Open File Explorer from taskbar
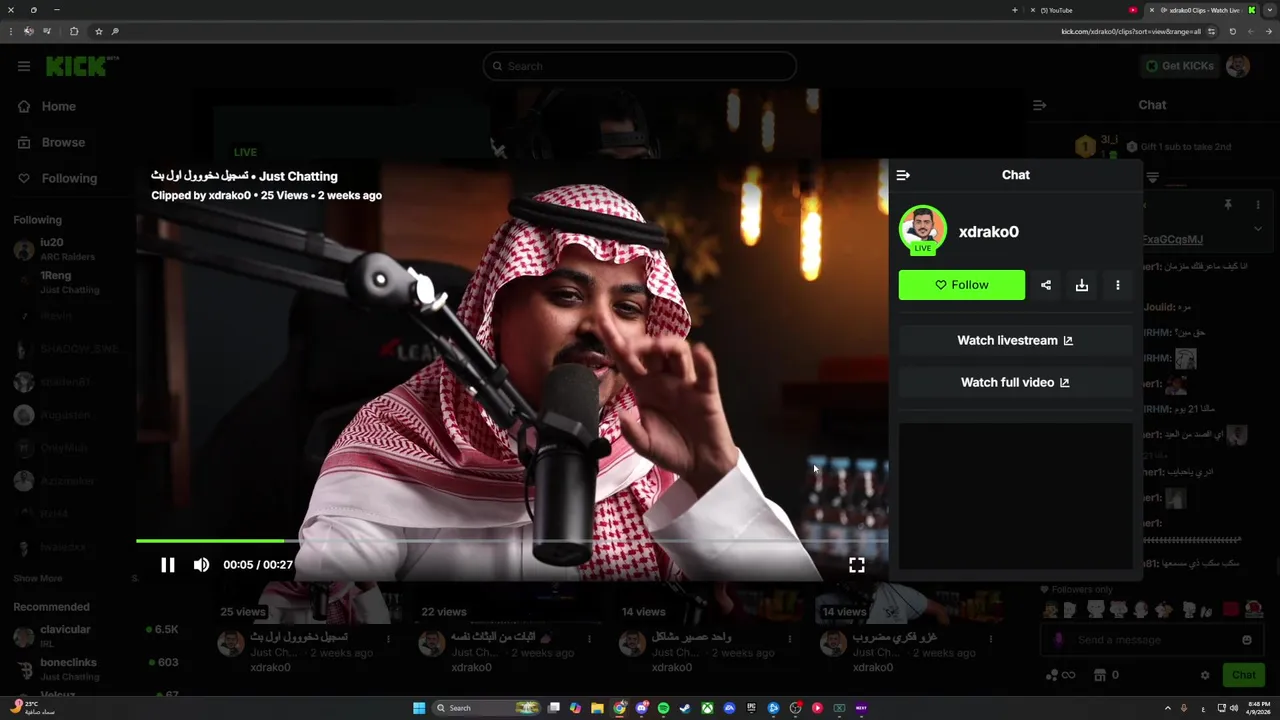This screenshot has width=1280, height=720. tap(597, 708)
